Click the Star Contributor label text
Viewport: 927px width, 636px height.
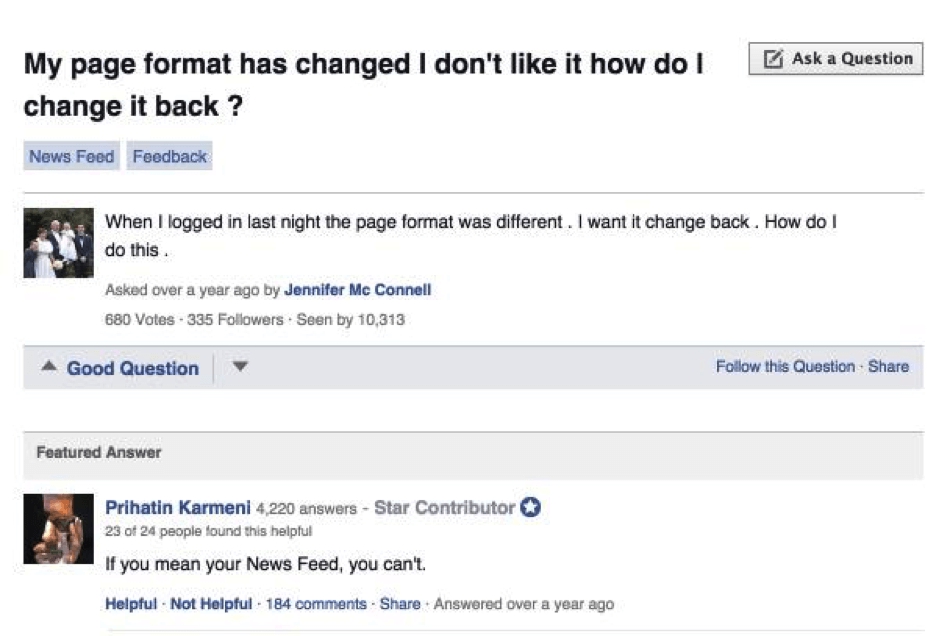[444, 507]
